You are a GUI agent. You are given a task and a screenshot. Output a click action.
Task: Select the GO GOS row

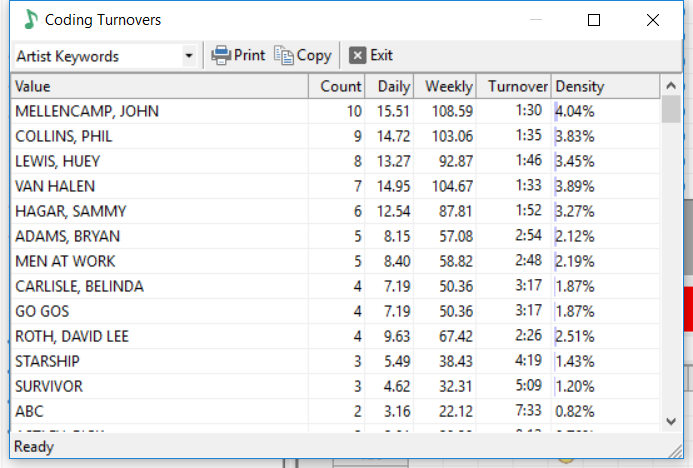pyautogui.click(x=335, y=311)
